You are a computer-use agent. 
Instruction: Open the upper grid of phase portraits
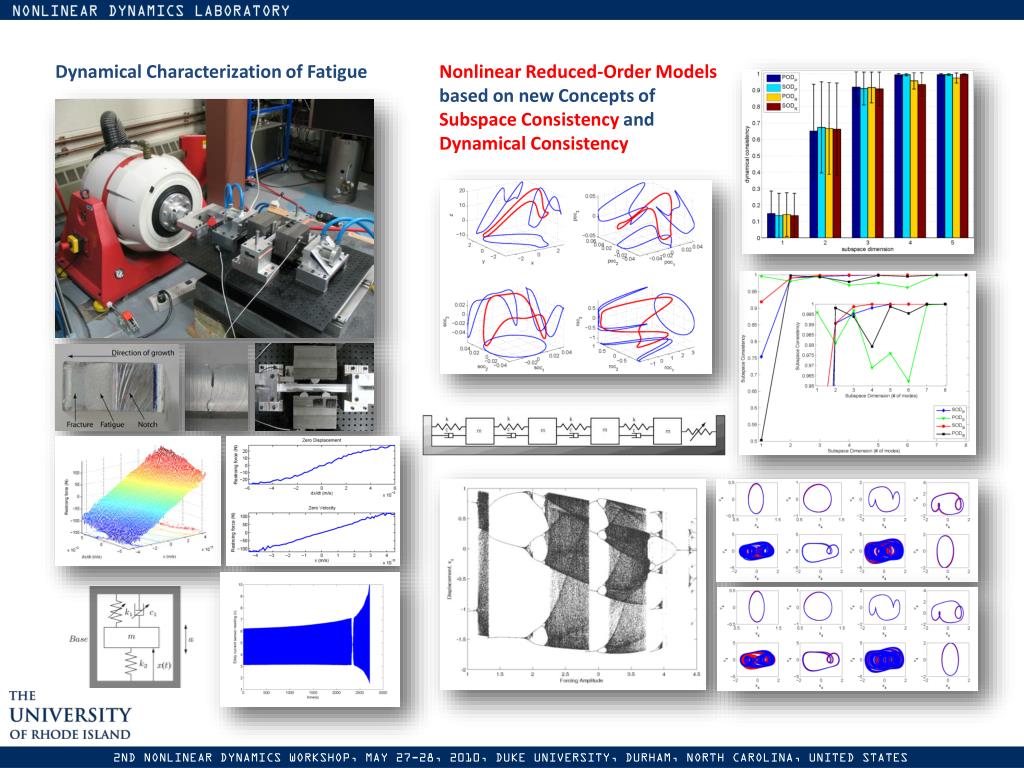click(x=847, y=530)
